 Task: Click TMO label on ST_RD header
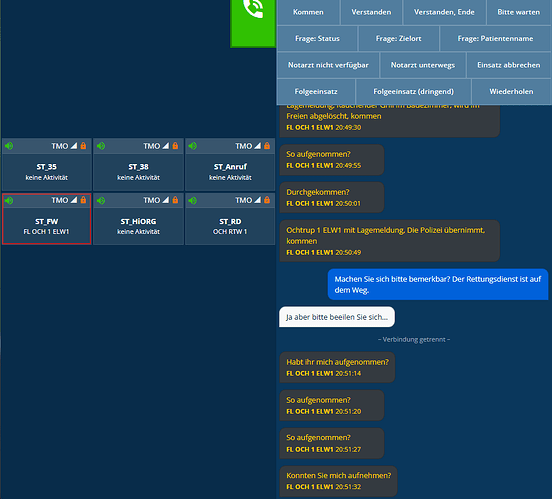pos(244,200)
